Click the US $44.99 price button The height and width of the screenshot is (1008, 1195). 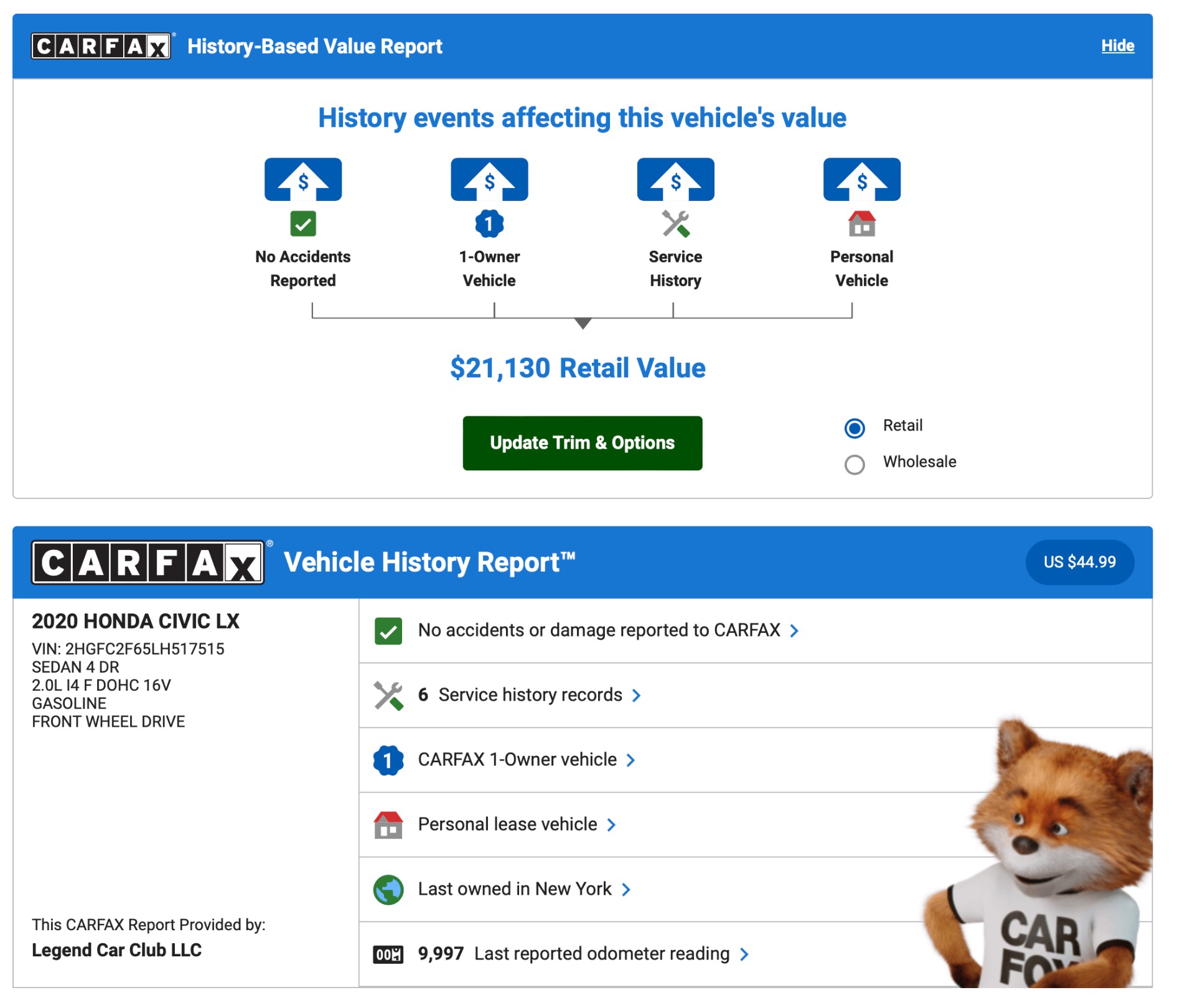point(1080,562)
